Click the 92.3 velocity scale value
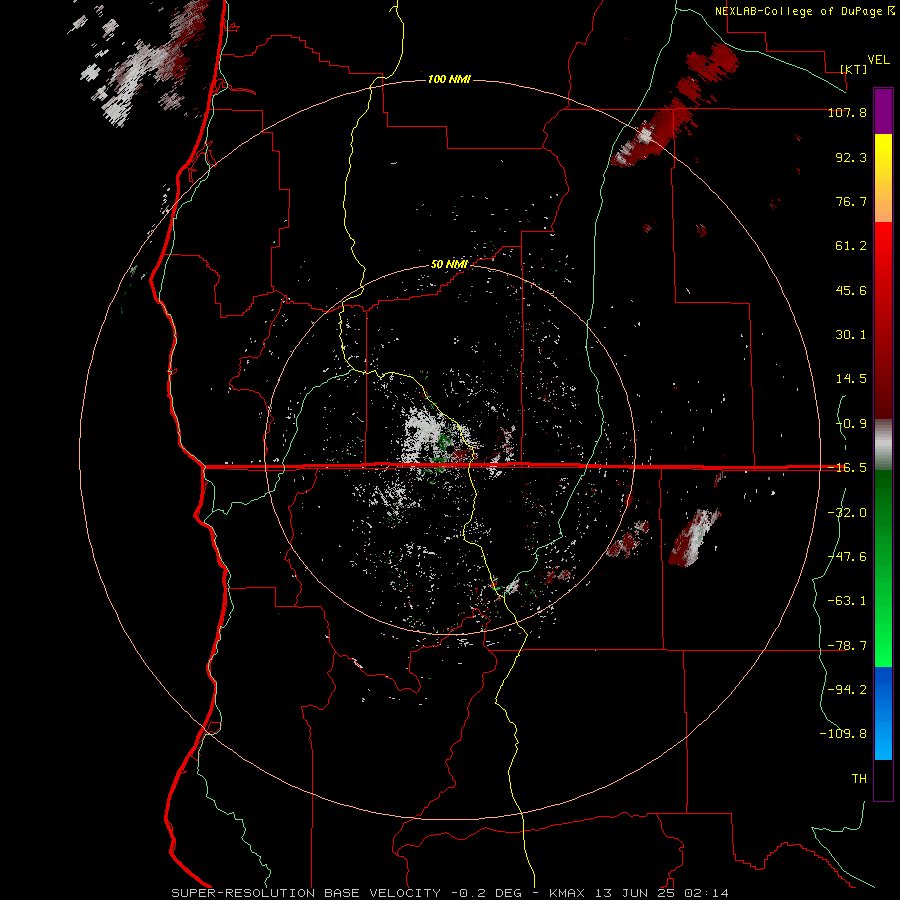 coord(851,157)
